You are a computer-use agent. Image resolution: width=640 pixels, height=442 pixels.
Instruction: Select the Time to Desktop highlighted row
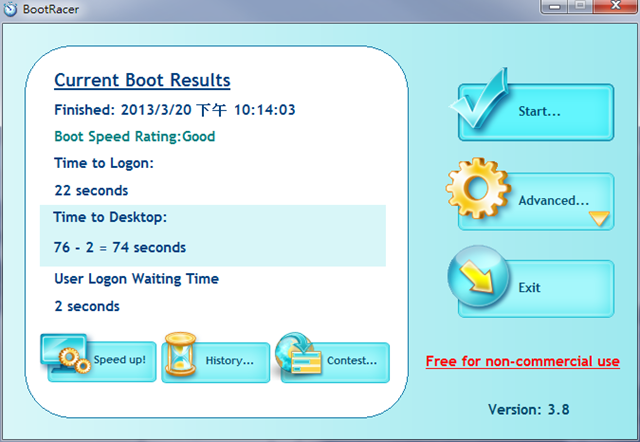click(x=213, y=235)
